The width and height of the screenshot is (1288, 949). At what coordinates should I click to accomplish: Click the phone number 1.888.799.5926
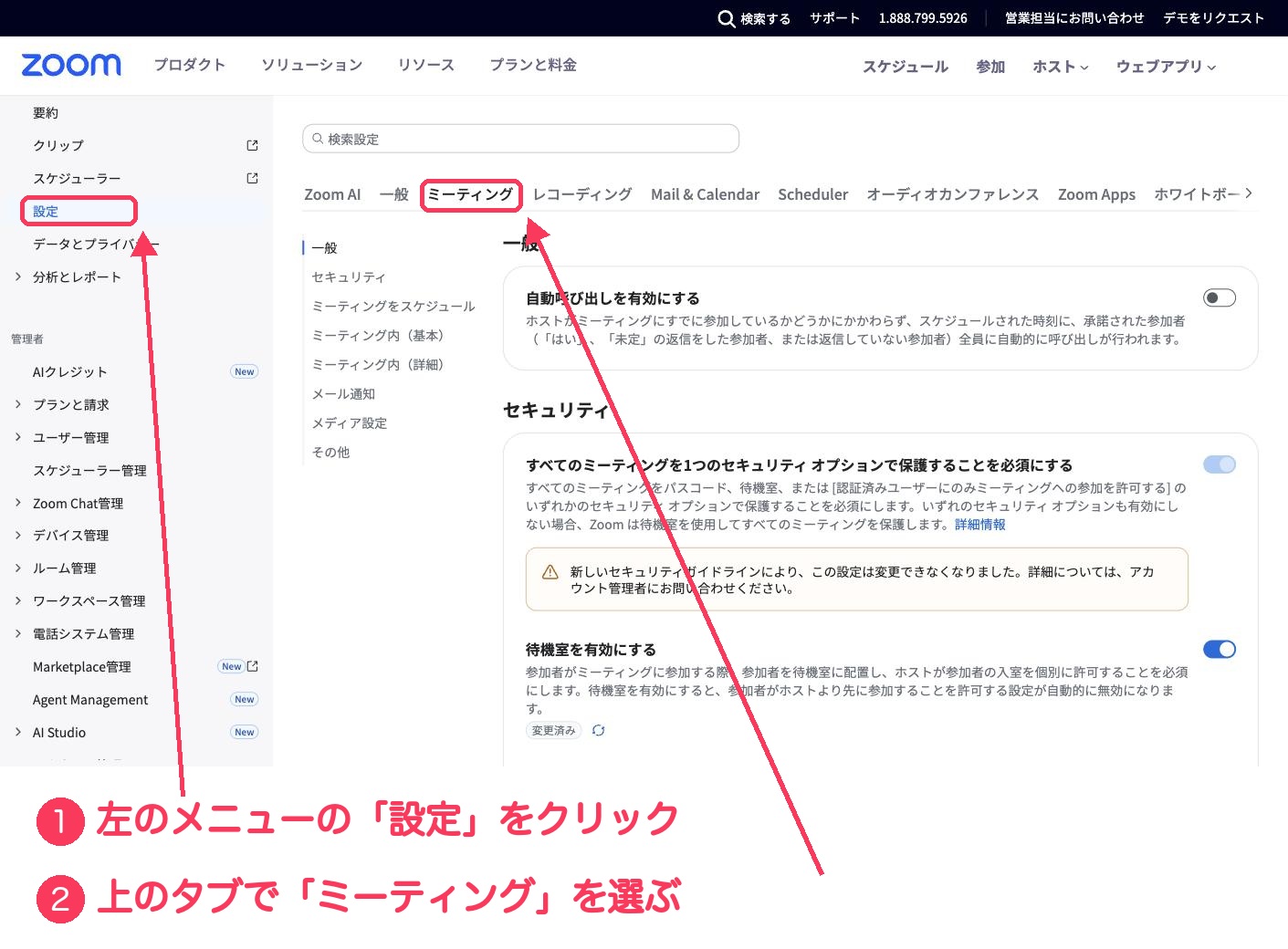(x=923, y=18)
